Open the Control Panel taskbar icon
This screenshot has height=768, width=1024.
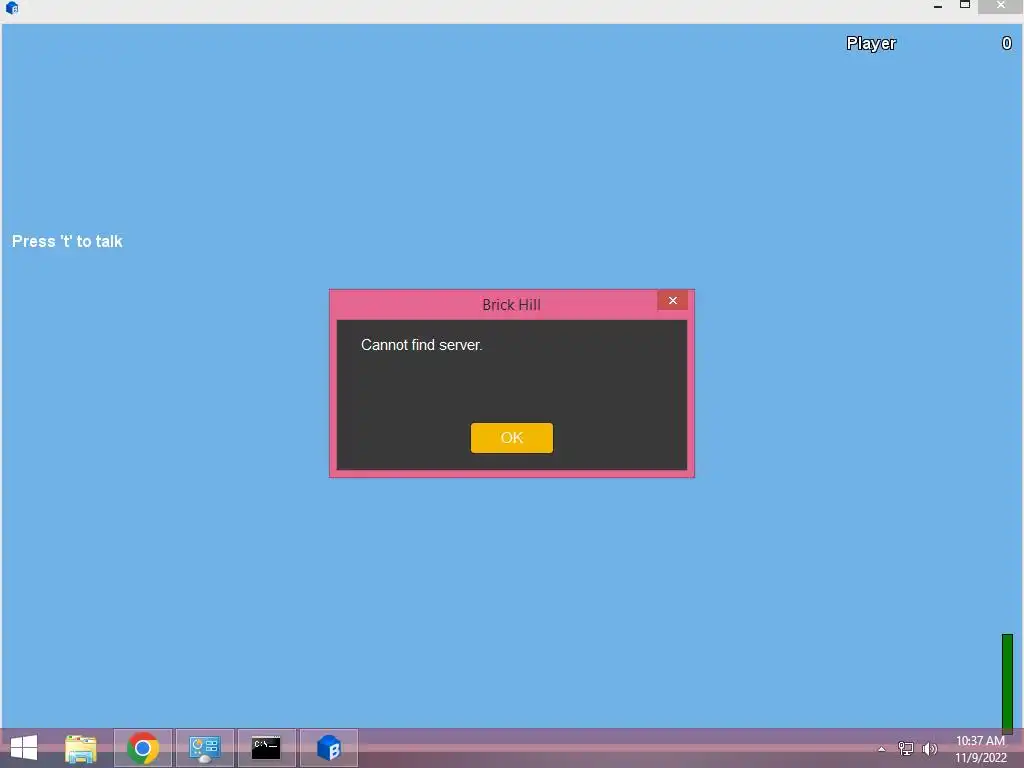tap(204, 748)
